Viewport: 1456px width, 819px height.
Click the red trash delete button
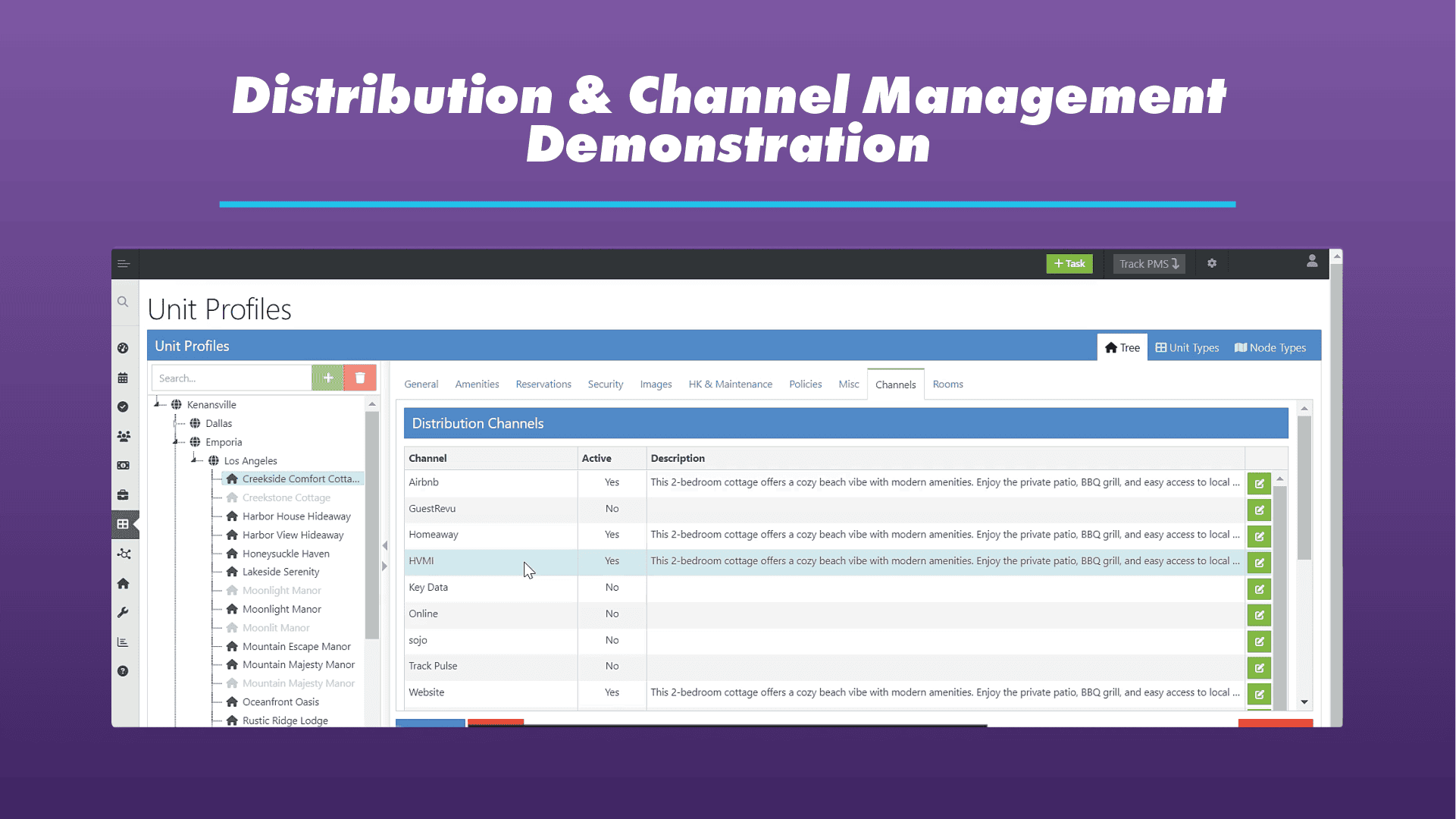(x=360, y=378)
